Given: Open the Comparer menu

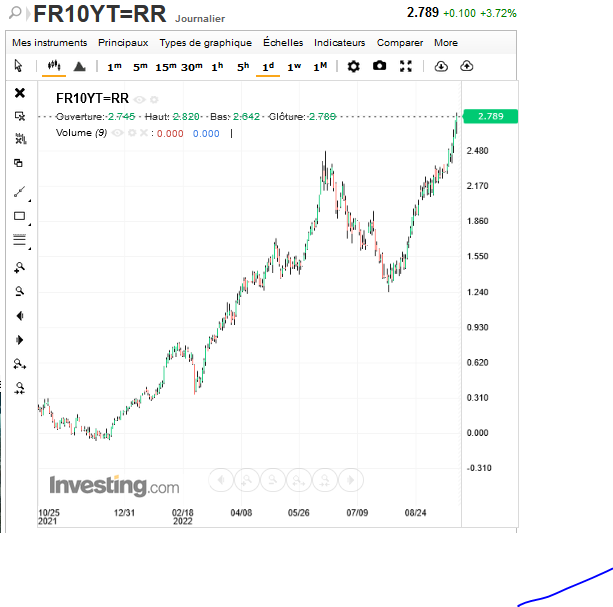Looking at the screenshot, I should (x=400, y=43).
